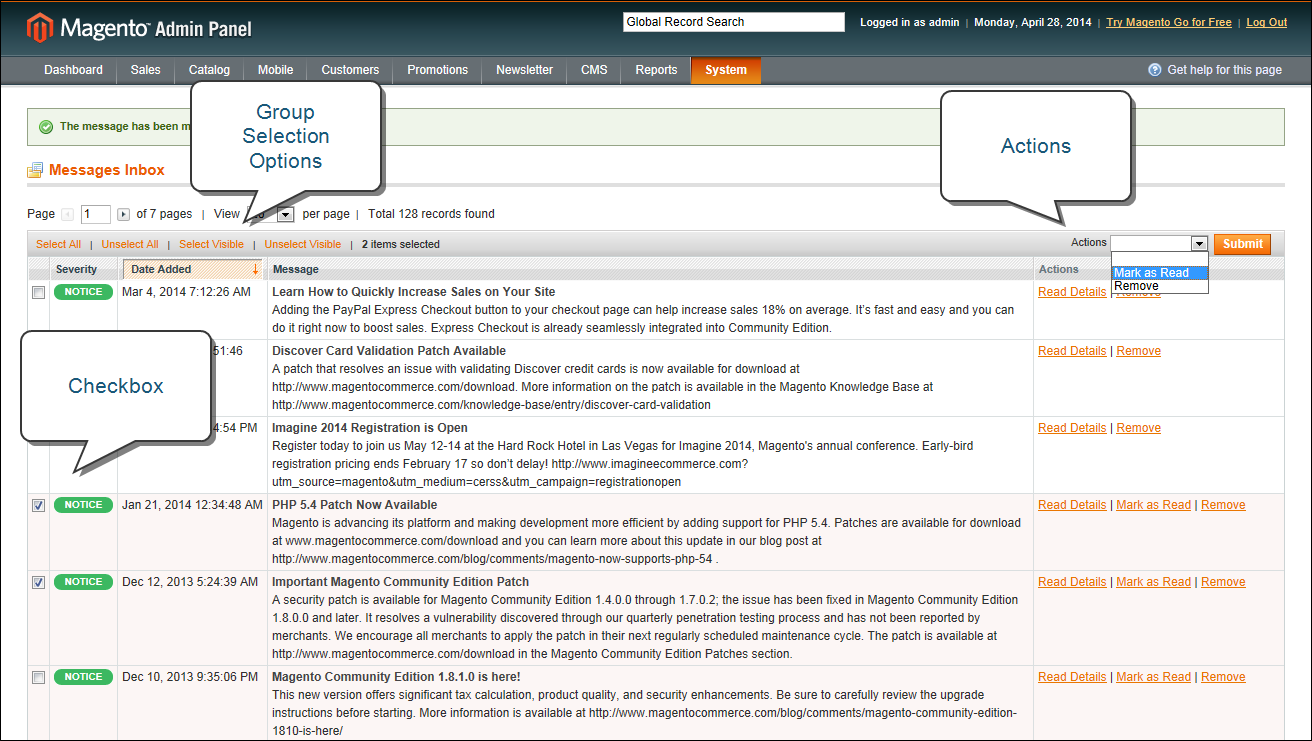Open the Promotions menu
Image resolution: width=1312 pixels, height=741 pixels.
437,70
